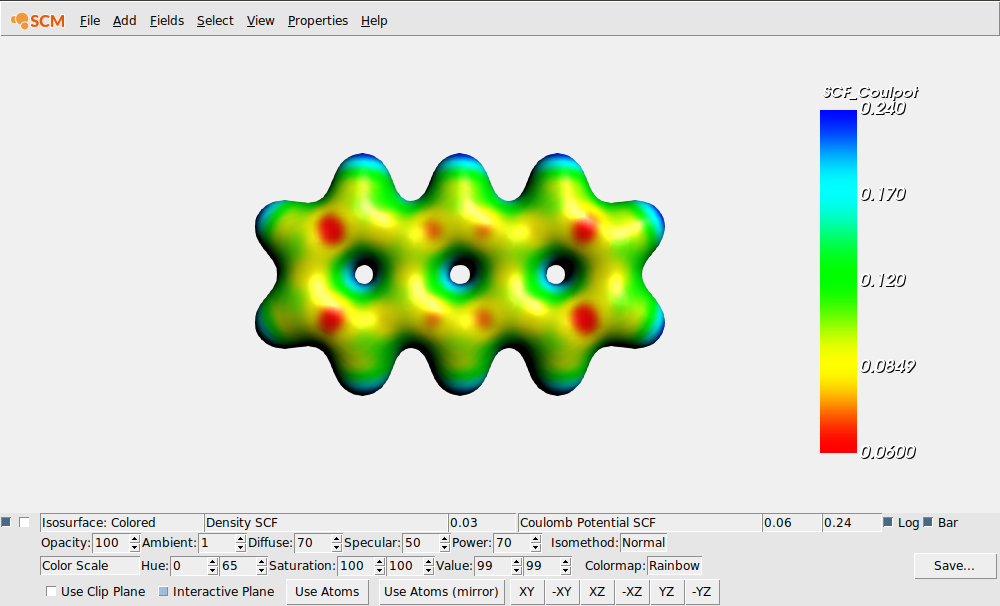This screenshot has height=606, width=1000.
Task: Click the Use Atoms (mirror) button
Action: coord(441,591)
